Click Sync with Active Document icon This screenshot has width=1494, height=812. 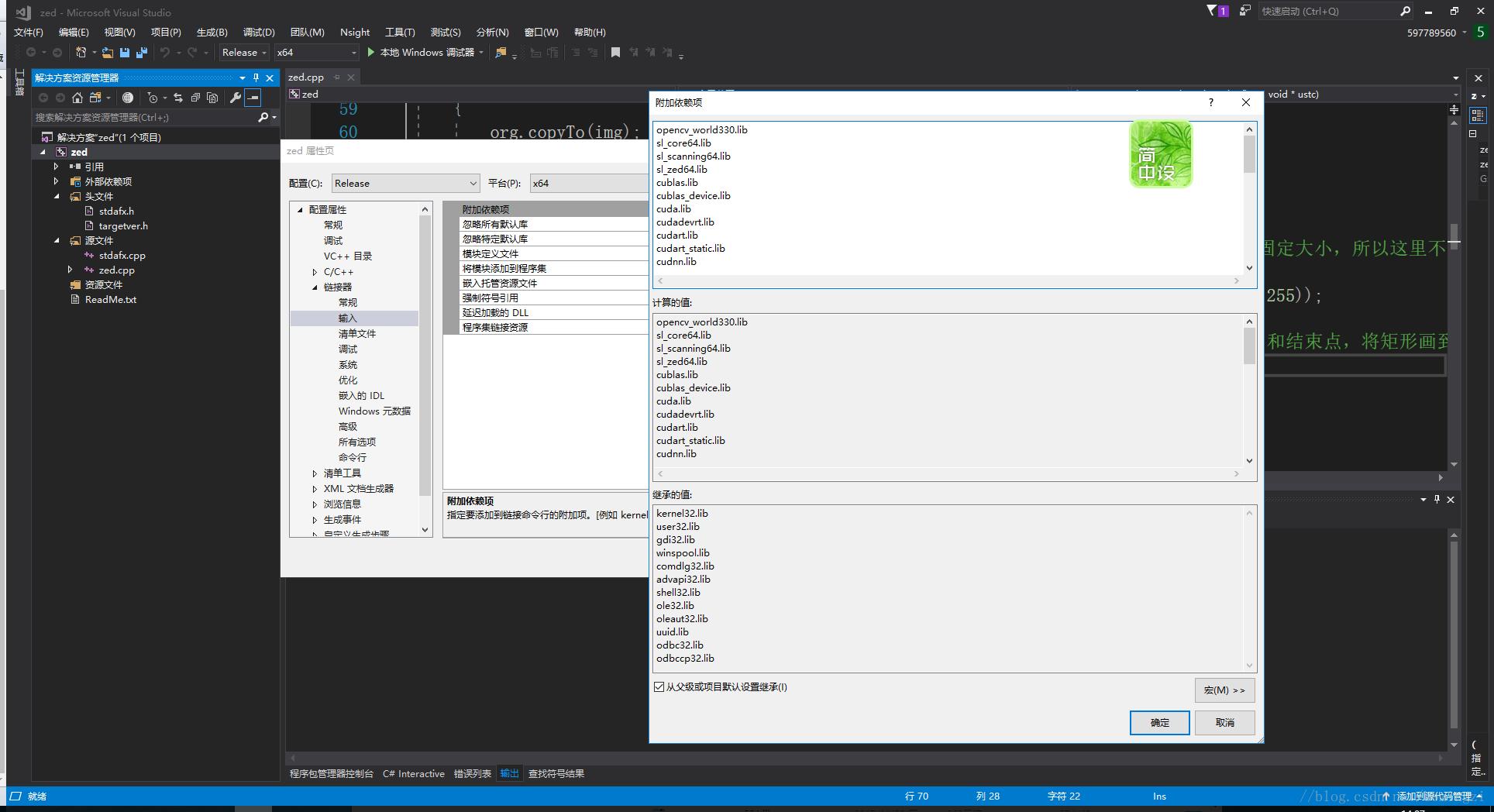[x=178, y=98]
